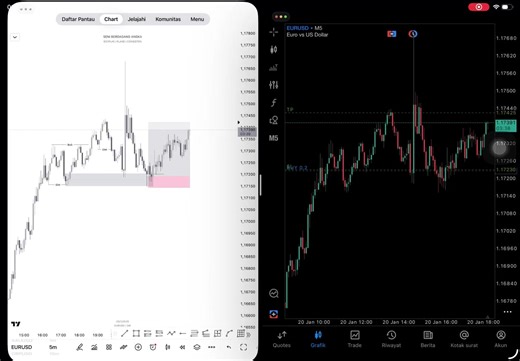Viewport: 520px width, 361px height.
Task: Tap the pencil drawing mode icon
Action: pyautogui.click(x=79, y=347)
